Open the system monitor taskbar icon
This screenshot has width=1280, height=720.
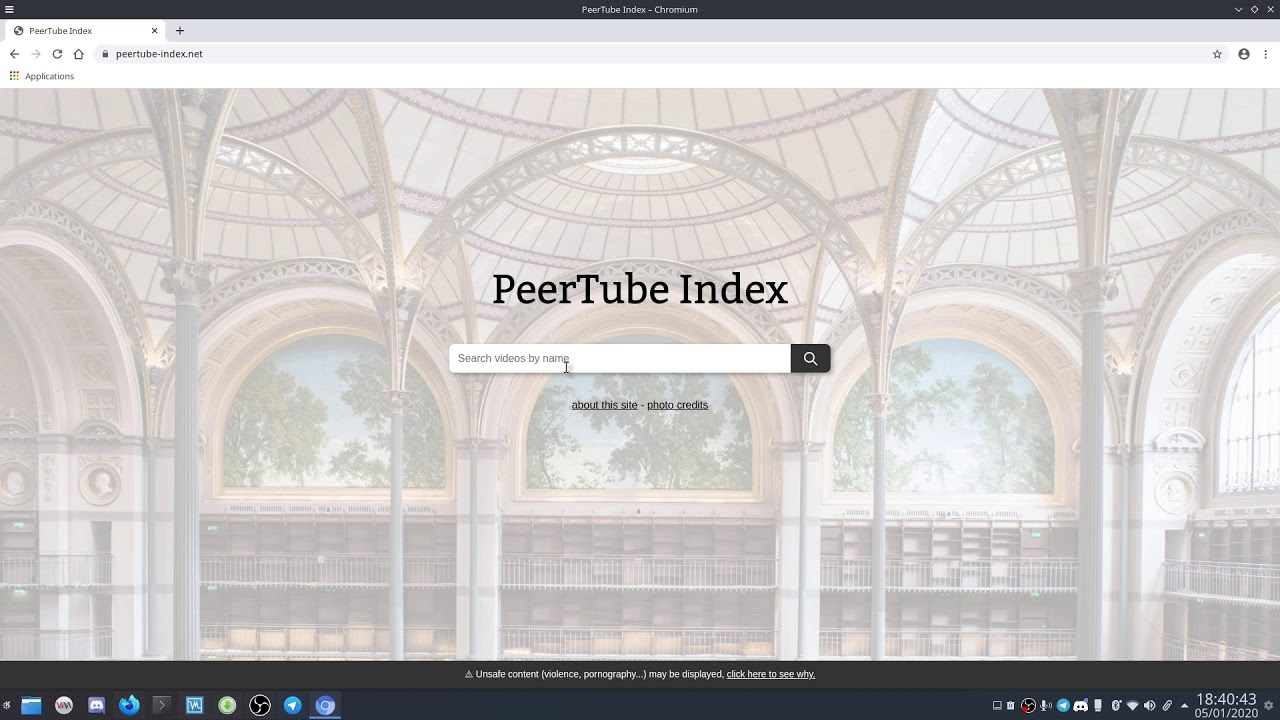point(194,706)
